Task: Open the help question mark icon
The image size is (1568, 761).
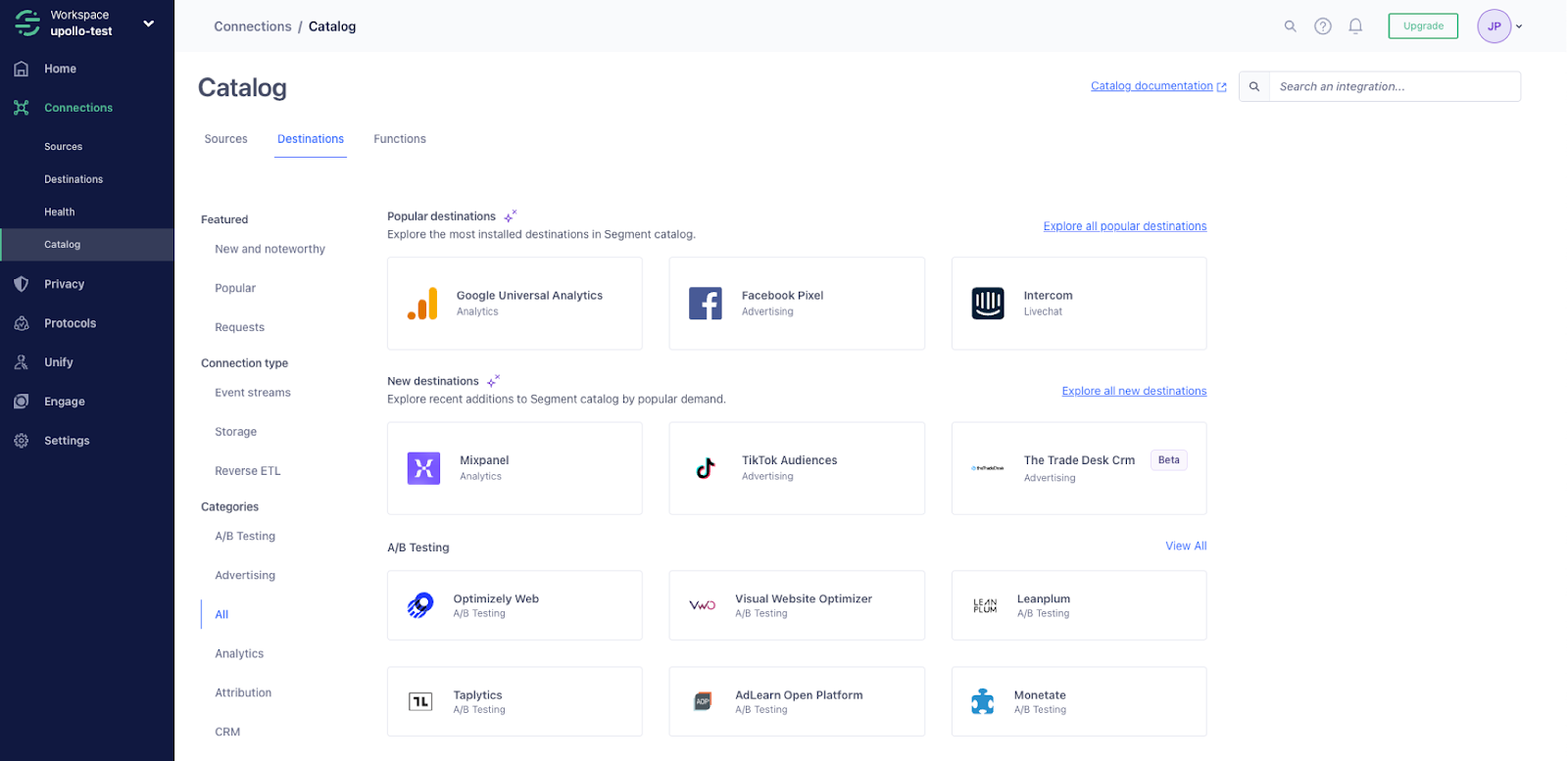Action: [x=1323, y=26]
